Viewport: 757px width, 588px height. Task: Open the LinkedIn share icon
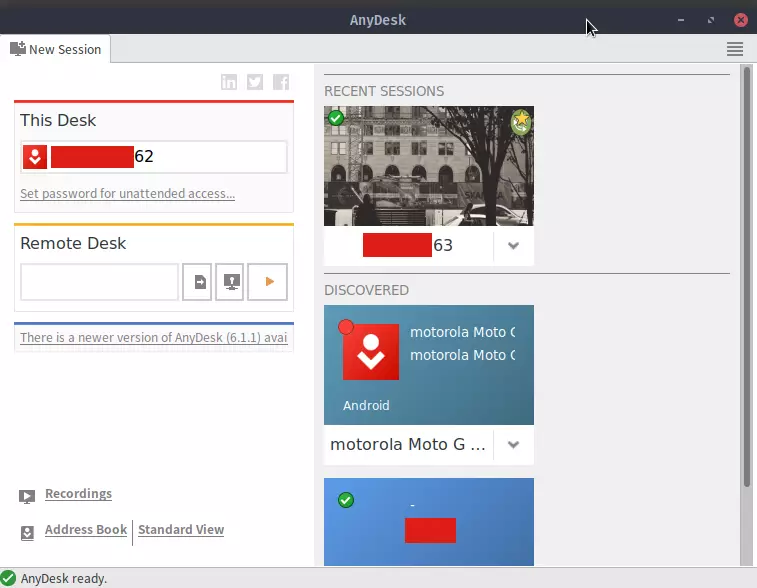229,82
